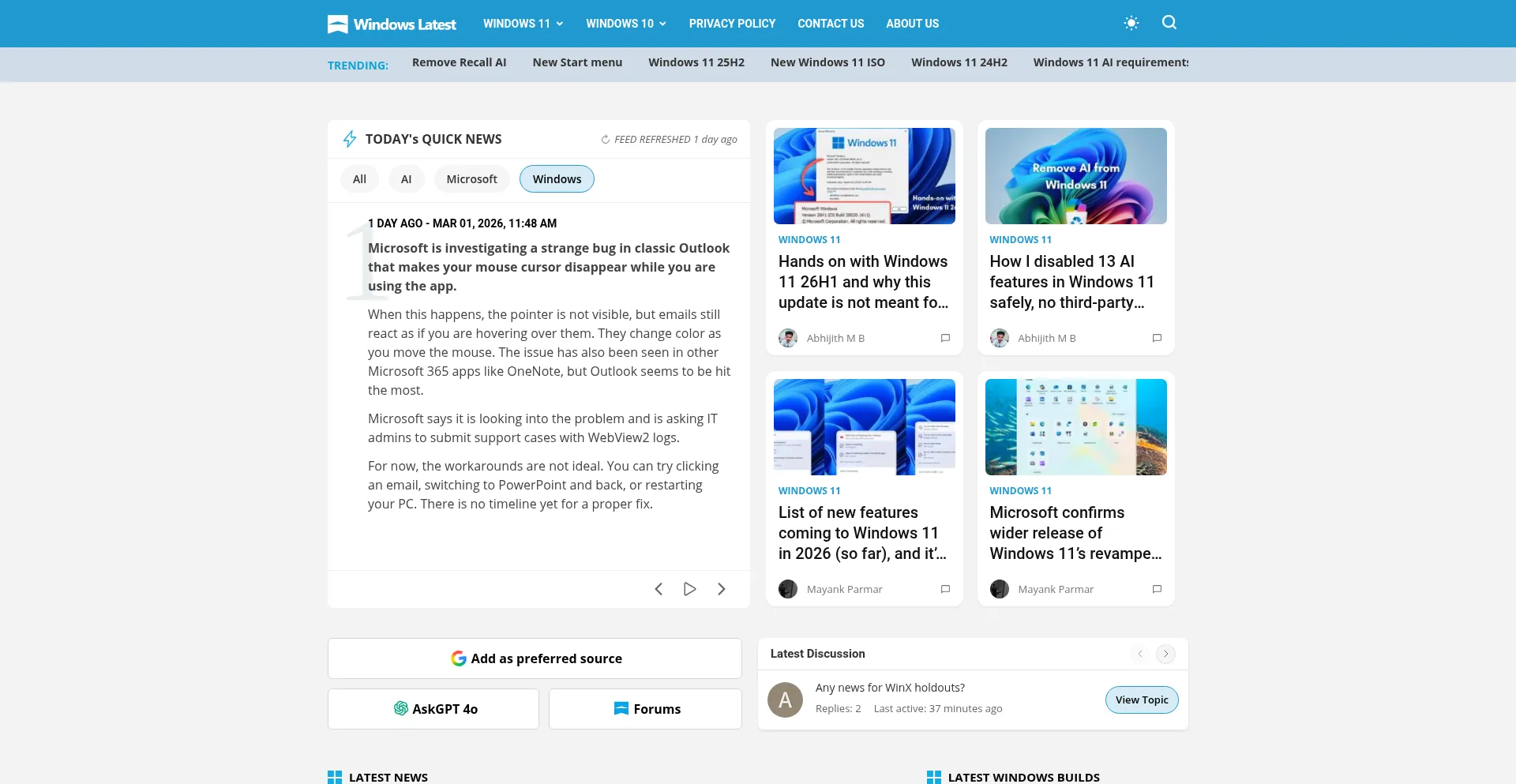The width and height of the screenshot is (1516, 784).
Task: Click Abhijith M B avatar on disabled AI article
Action: pos(1000,338)
